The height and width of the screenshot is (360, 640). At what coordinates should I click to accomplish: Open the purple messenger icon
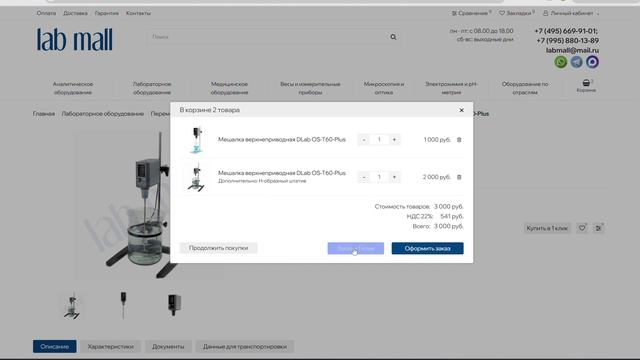[592, 62]
